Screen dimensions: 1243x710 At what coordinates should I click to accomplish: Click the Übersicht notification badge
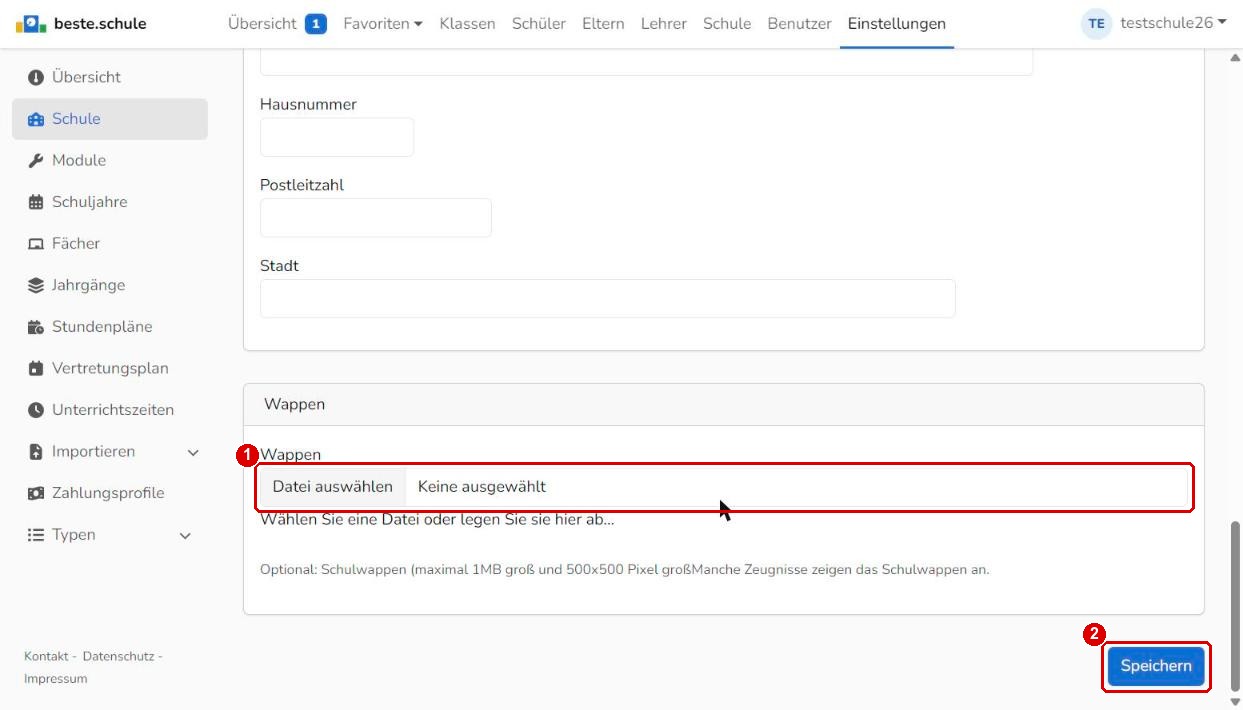click(x=316, y=24)
